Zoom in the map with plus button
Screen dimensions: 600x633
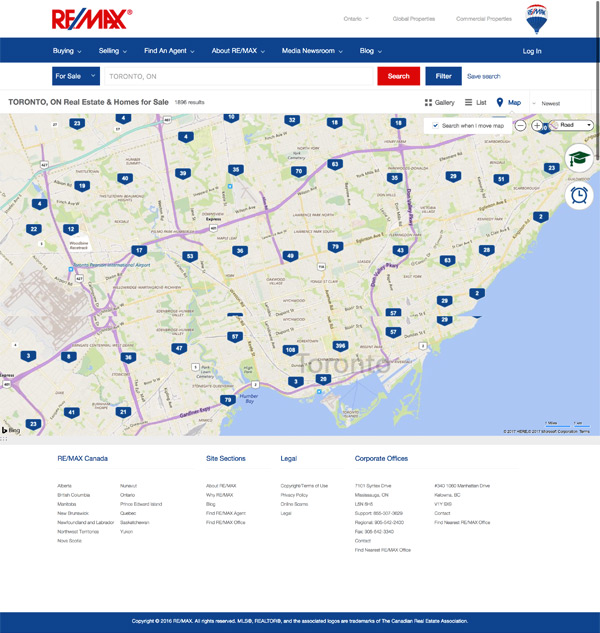coord(537,126)
